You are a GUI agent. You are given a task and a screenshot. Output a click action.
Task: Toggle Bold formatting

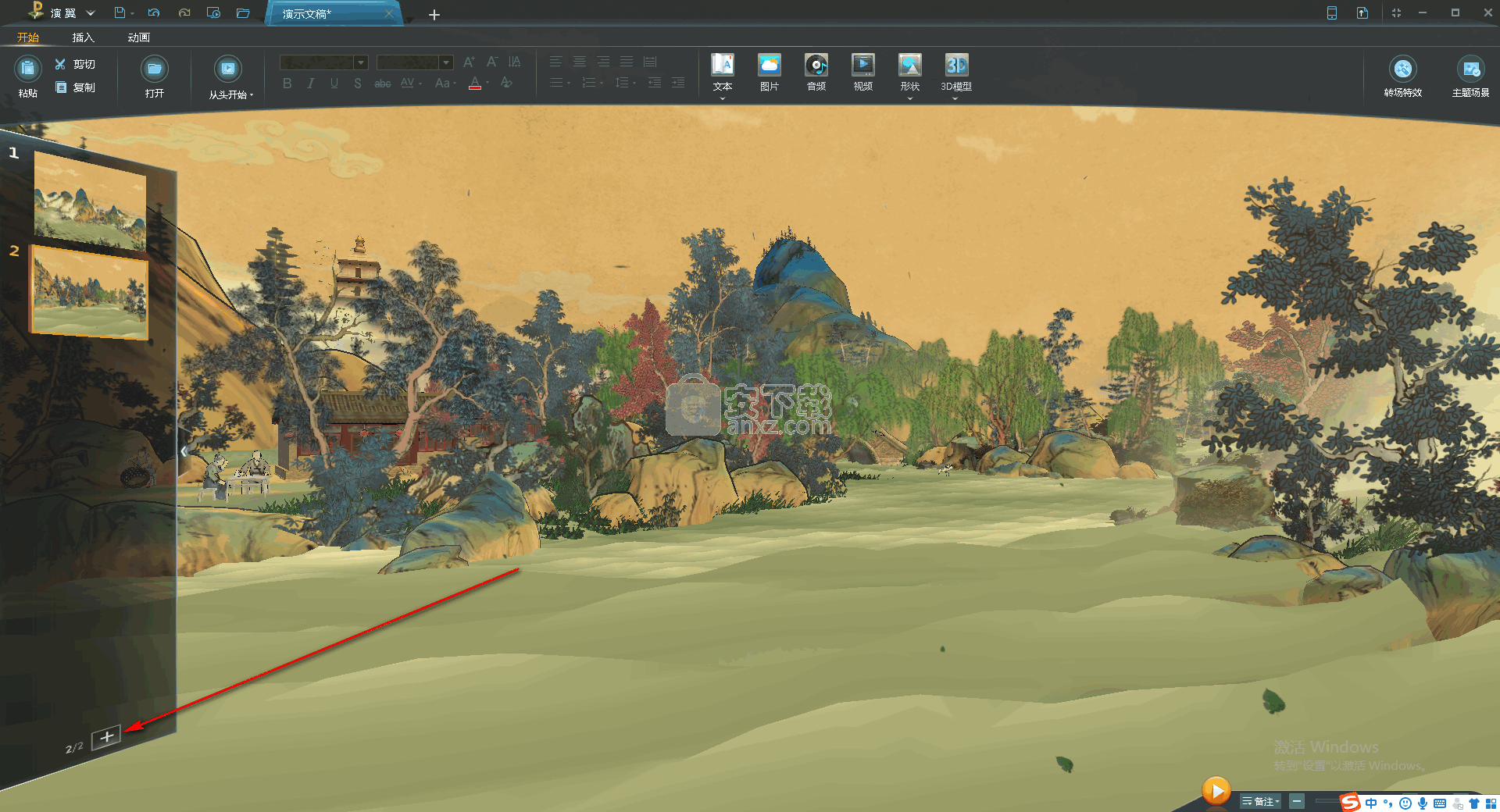coord(287,83)
